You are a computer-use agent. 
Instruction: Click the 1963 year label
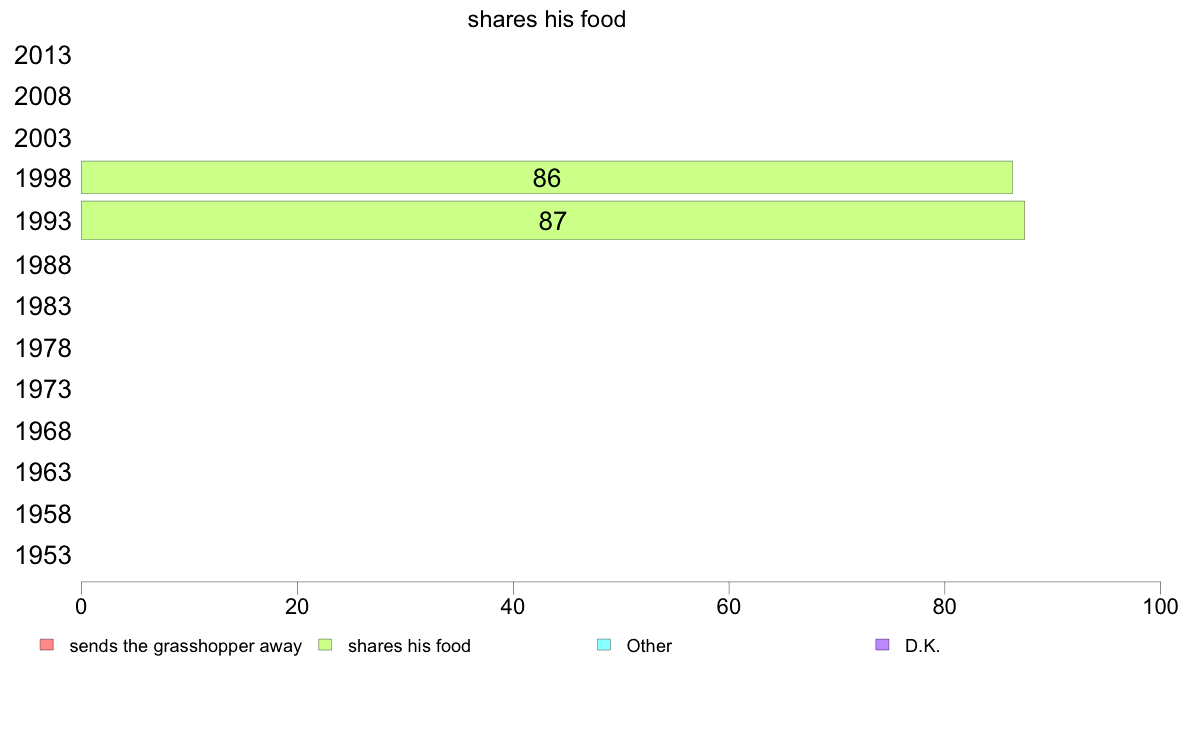(42, 472)
